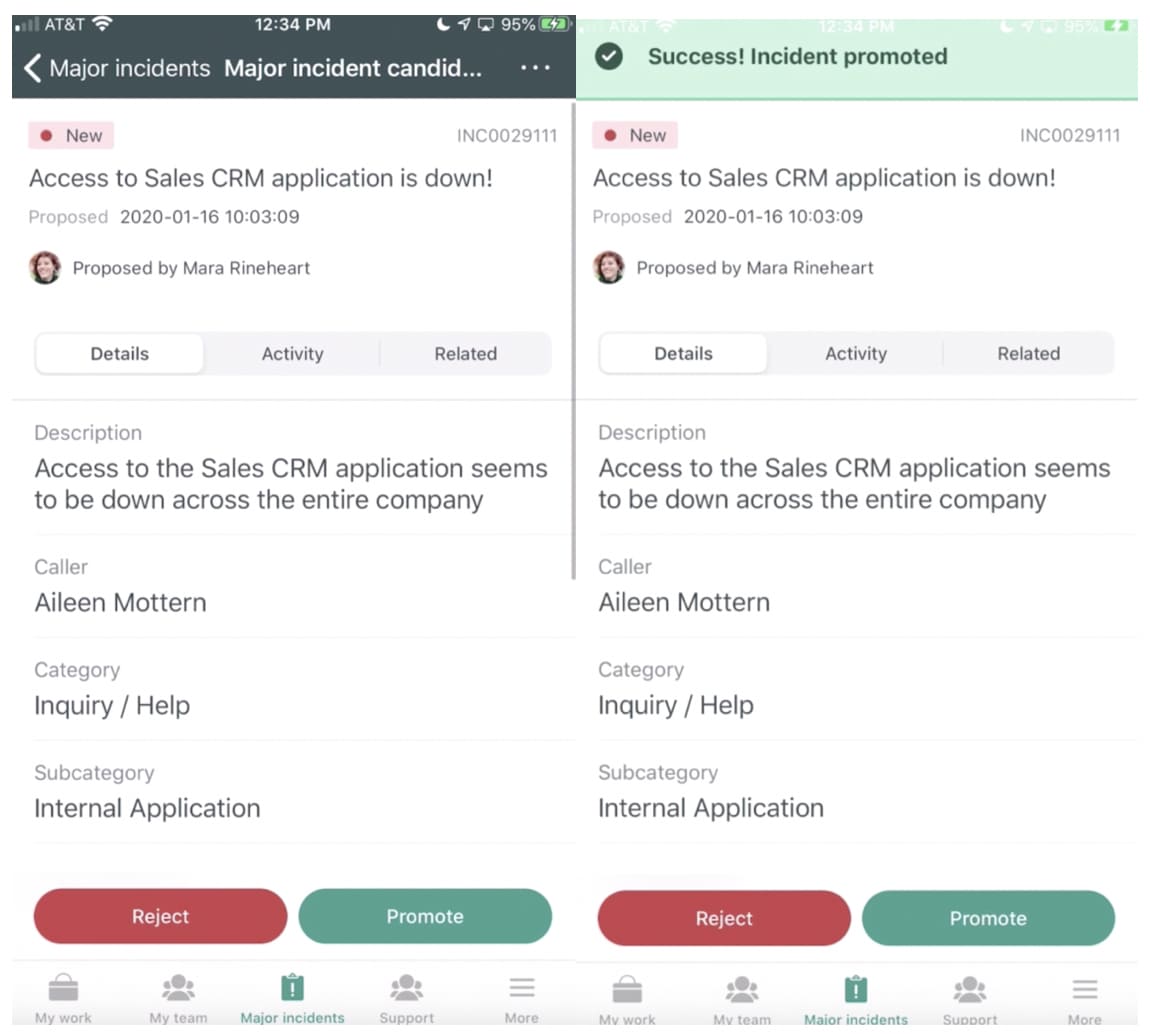Tap incident number INC0029111
The height and width of the screenshot is (1034, 1150).
pos(507,135)
